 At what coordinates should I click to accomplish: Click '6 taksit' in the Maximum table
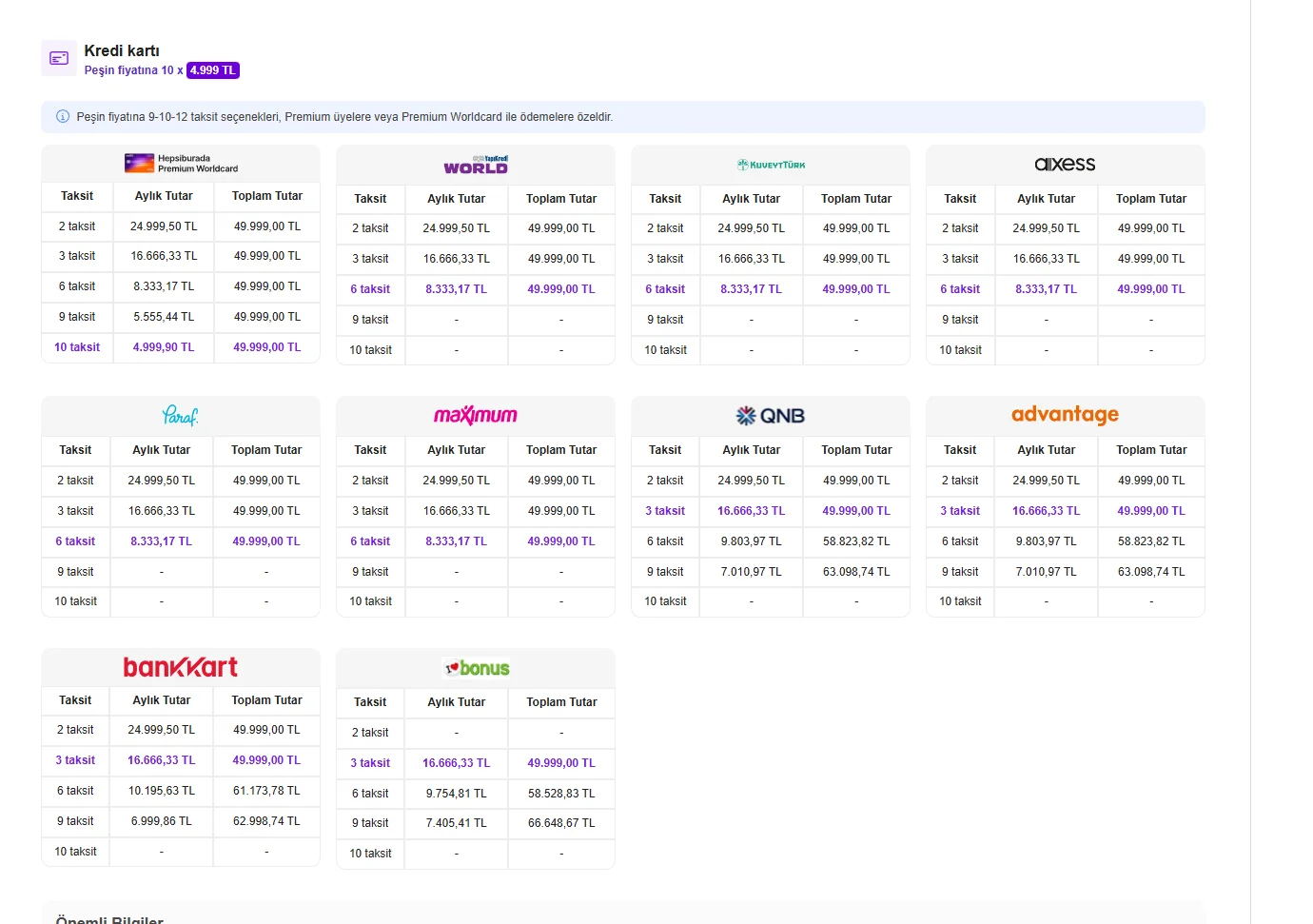point(370,541)
